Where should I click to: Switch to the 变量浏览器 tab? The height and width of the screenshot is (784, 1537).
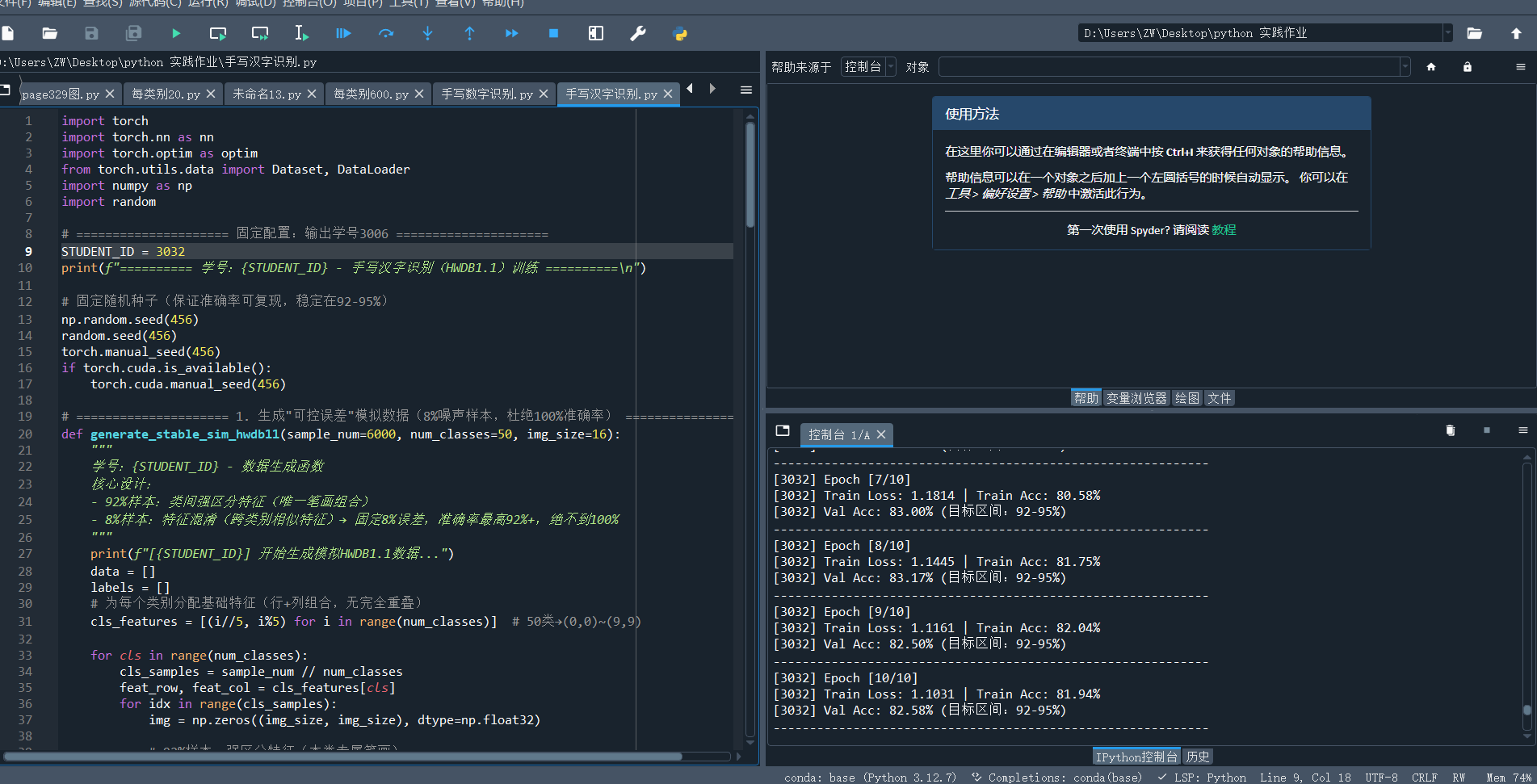[x=1136, y=398]
